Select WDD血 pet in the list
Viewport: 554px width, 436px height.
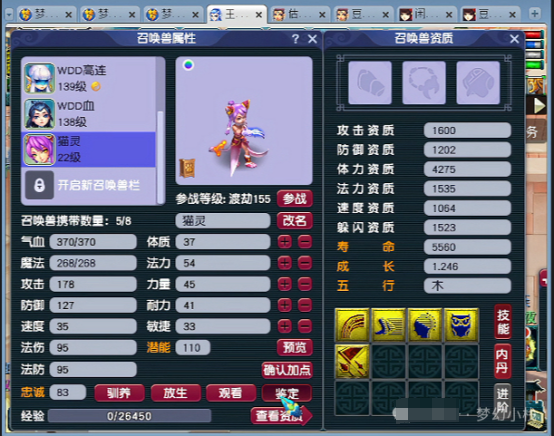[89, 114]
